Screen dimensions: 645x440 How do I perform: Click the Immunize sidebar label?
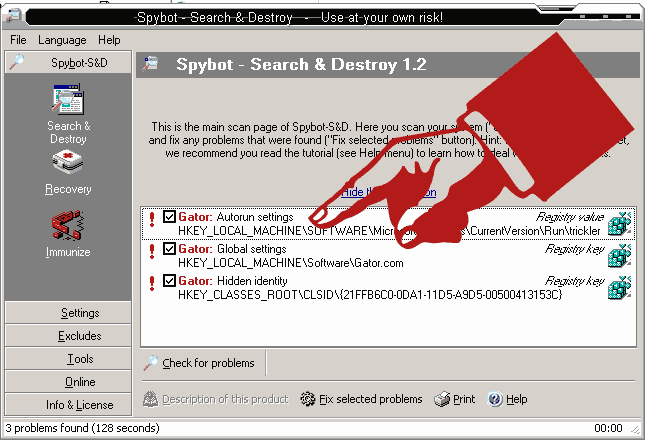pos(68,252)
